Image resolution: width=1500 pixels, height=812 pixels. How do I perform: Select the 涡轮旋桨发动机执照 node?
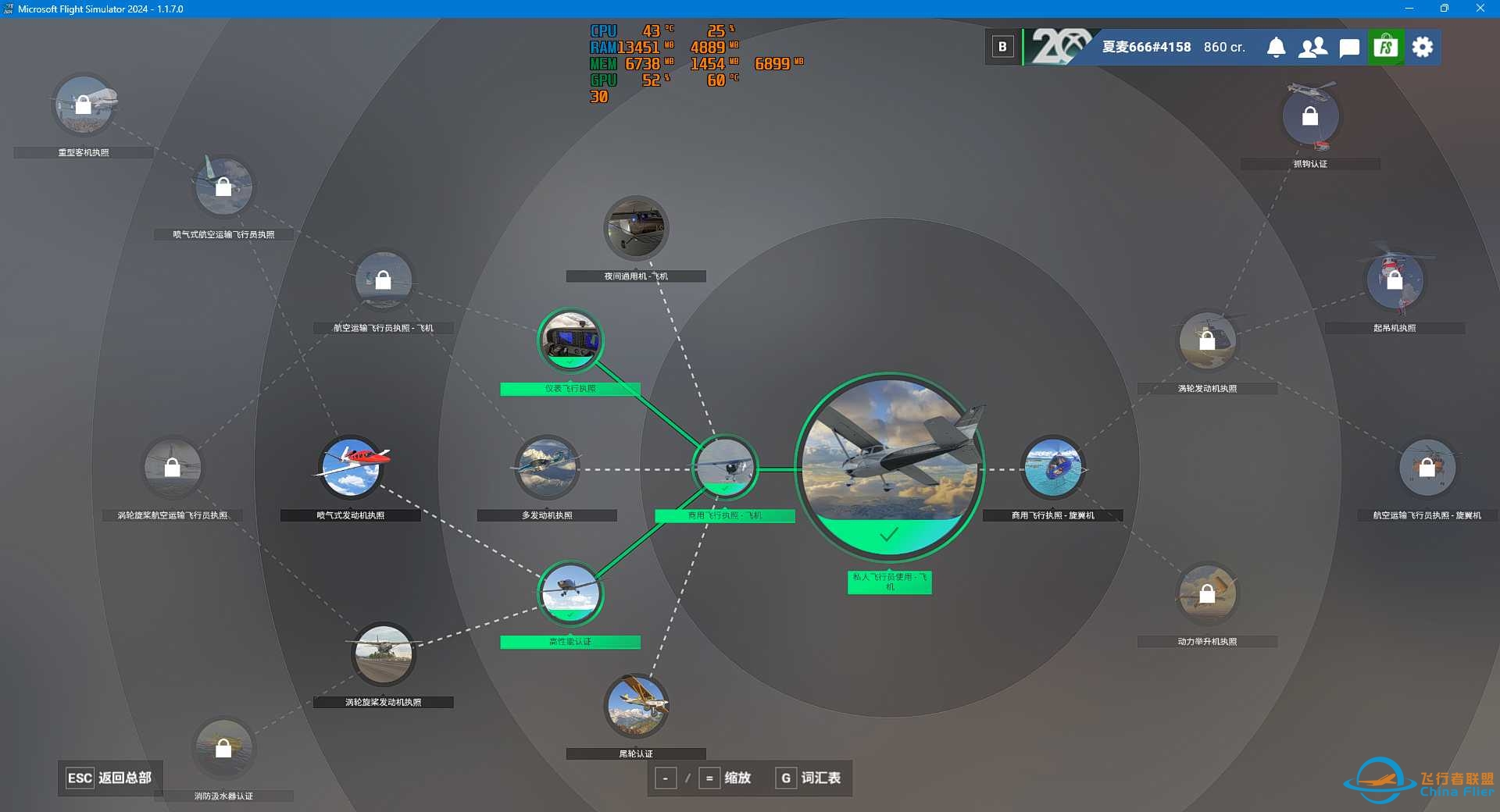[383, 654]
